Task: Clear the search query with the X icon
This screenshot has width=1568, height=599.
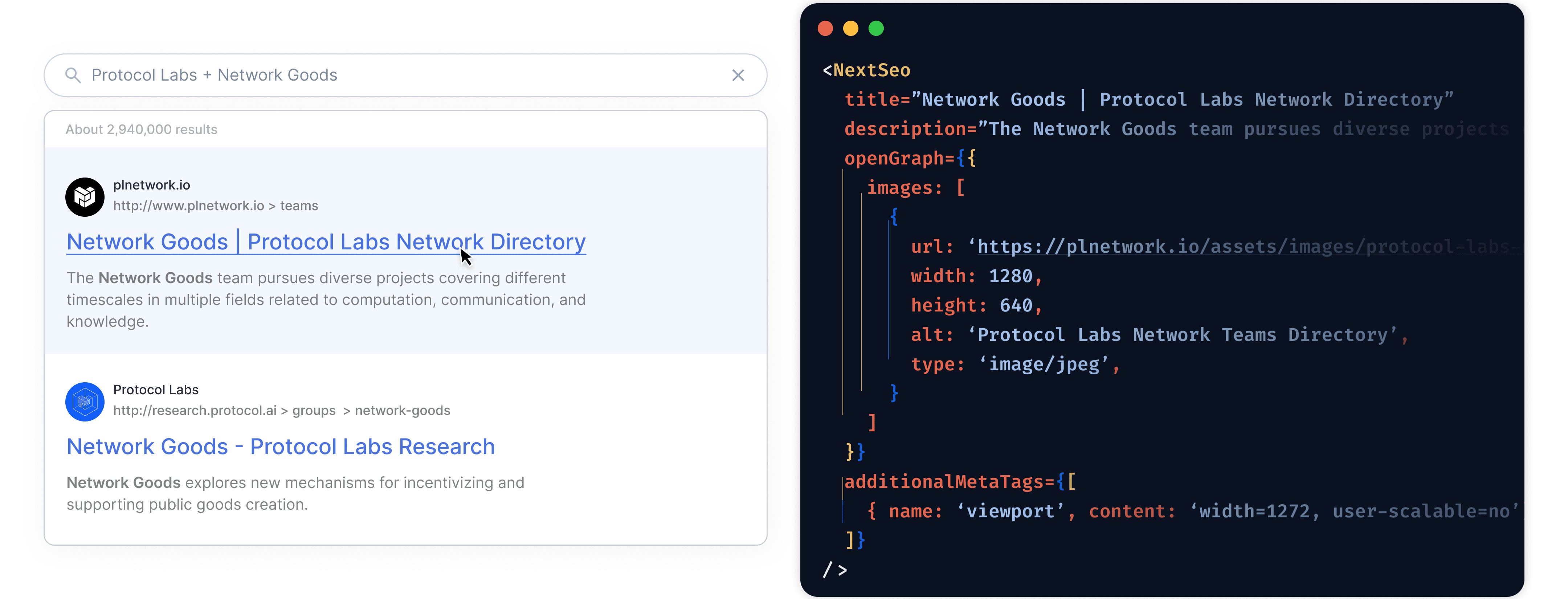Action: coord(738,75)
